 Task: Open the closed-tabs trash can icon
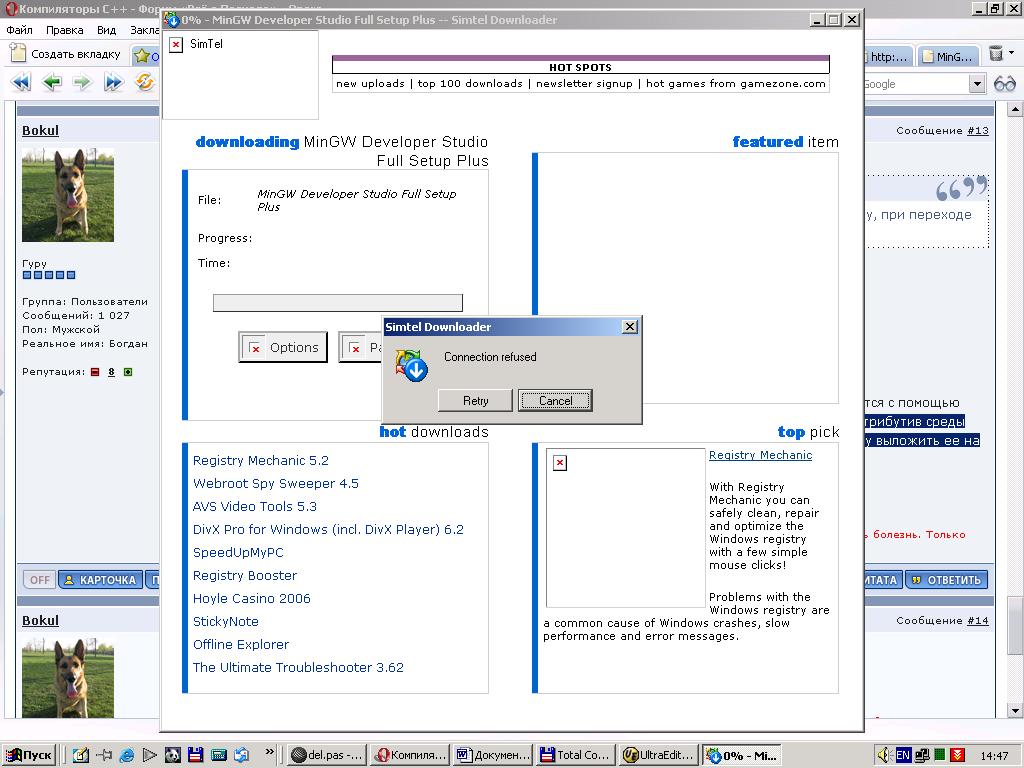[x=996, y=55]
